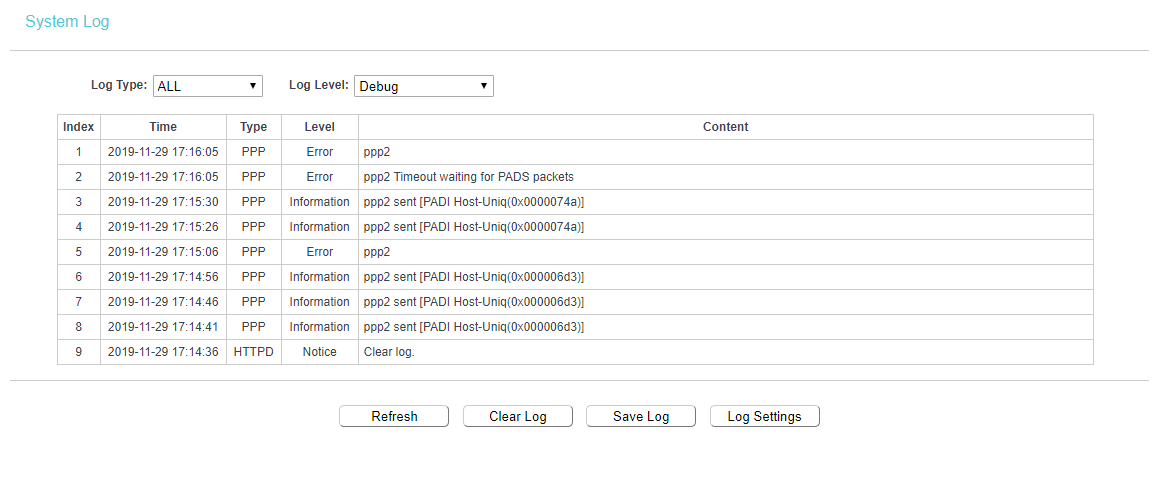Click the Save Log button
The image size is (1165, 504).
click(641, 416)
